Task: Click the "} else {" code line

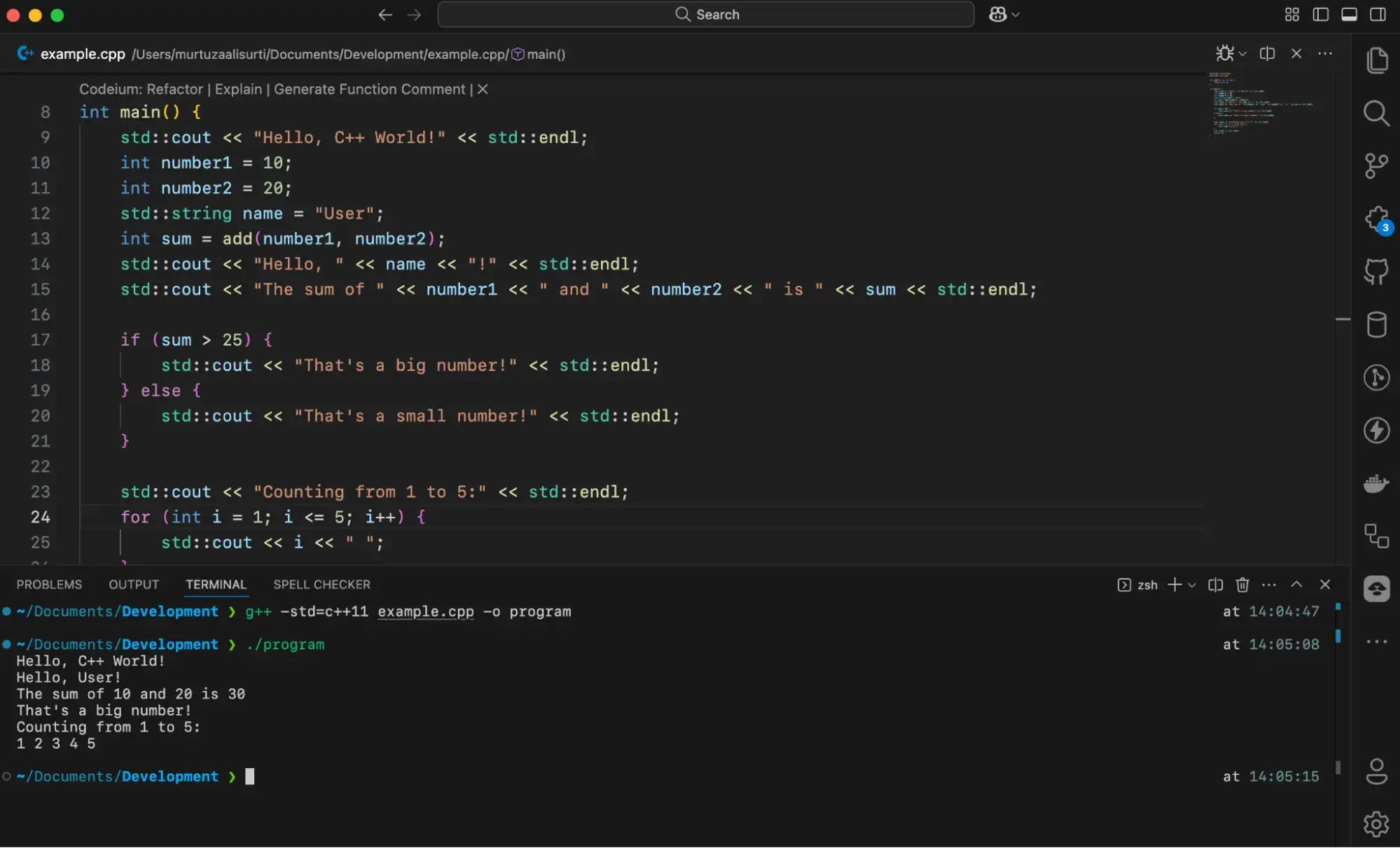Action: (160, 391)
